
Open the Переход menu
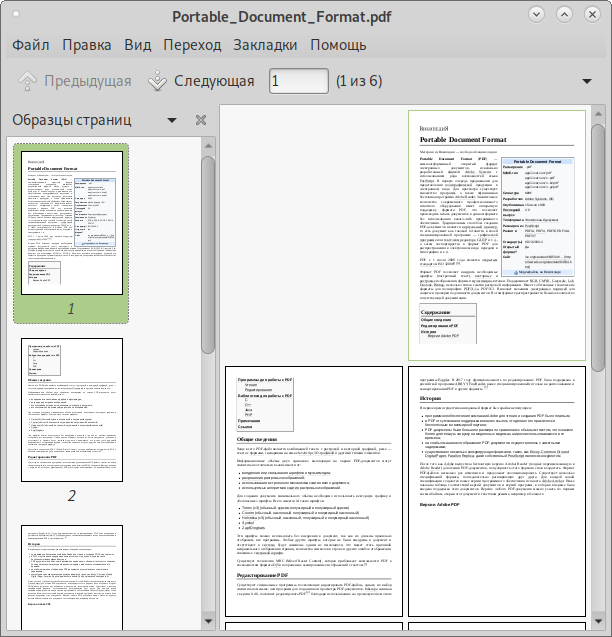point(192,45)
